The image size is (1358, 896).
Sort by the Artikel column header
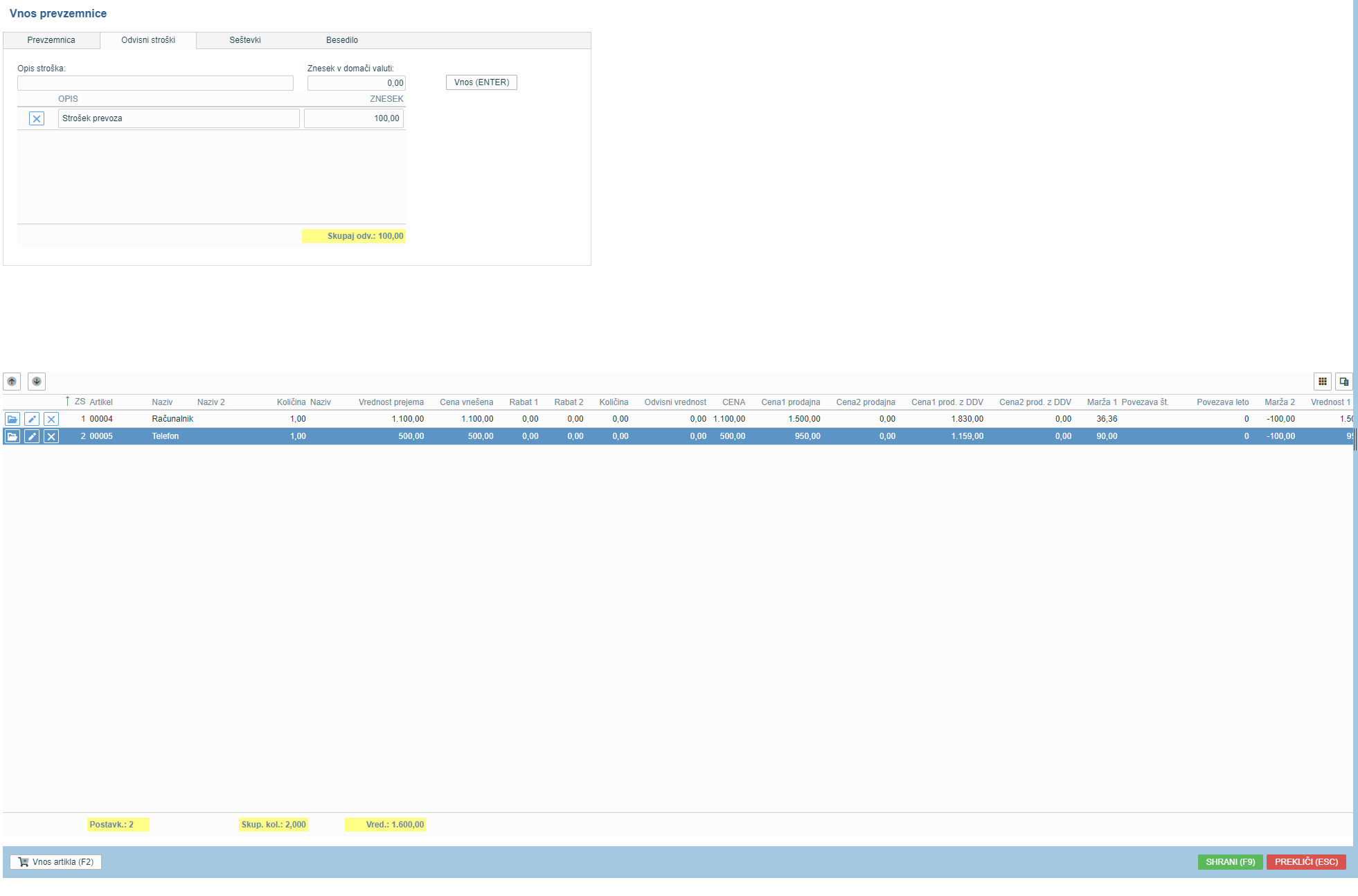point(101,402)
